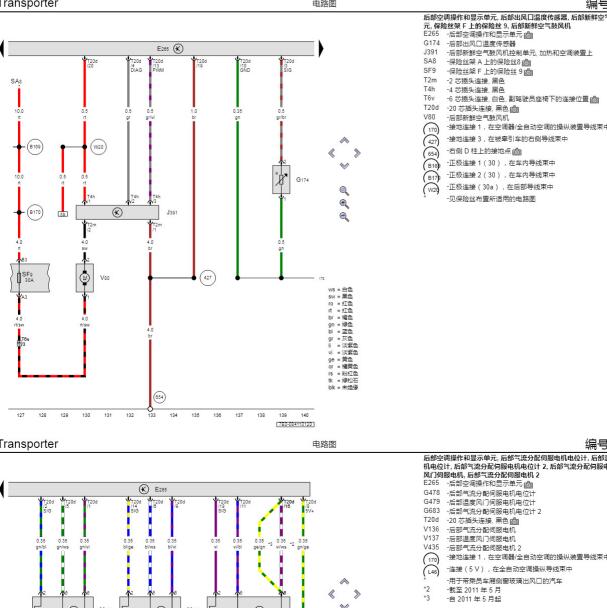Select the J391 entry in the first legend
The image size is (607, 608).
pos(508,53)
